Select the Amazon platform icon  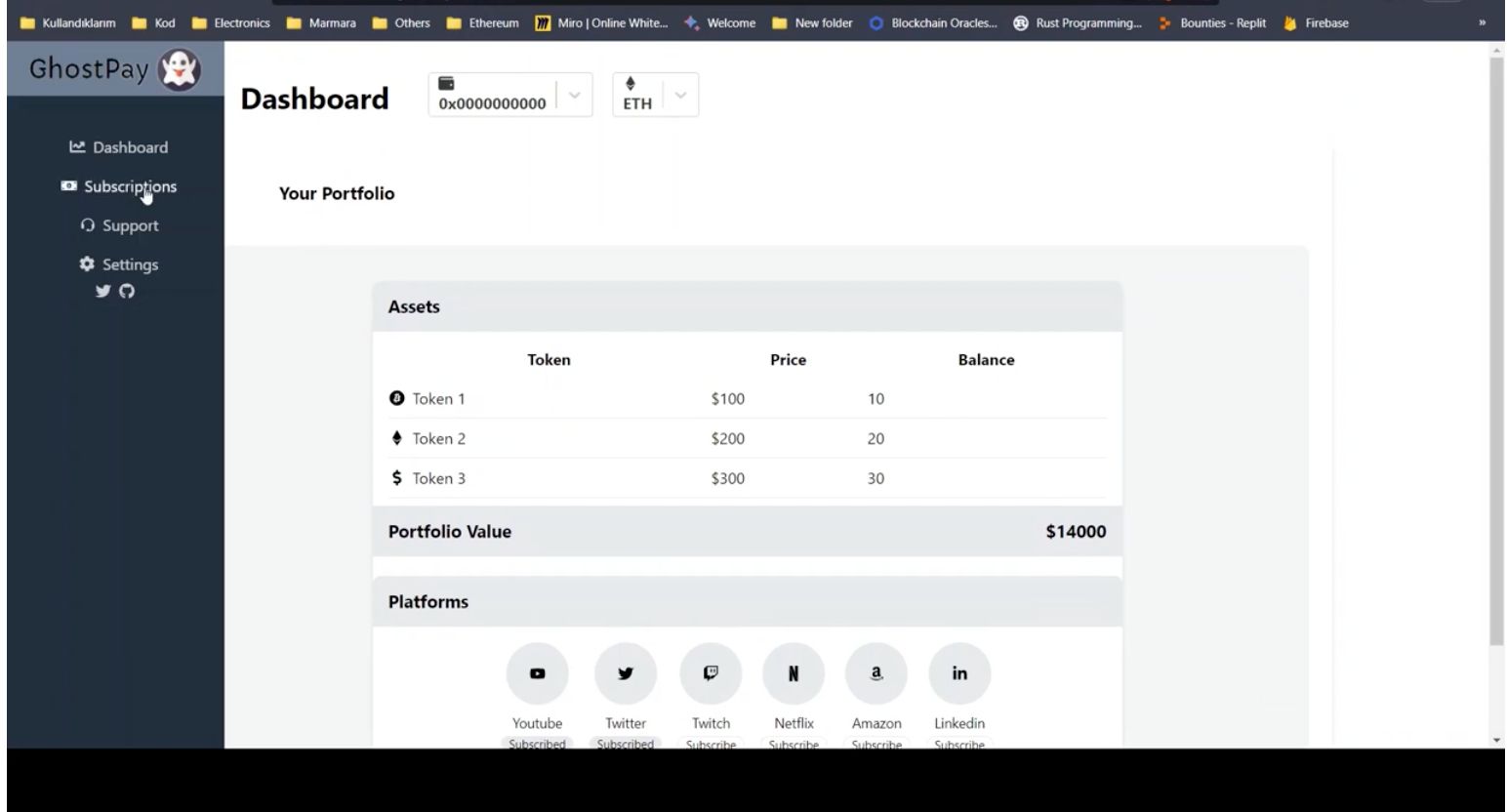click(876, 673)
